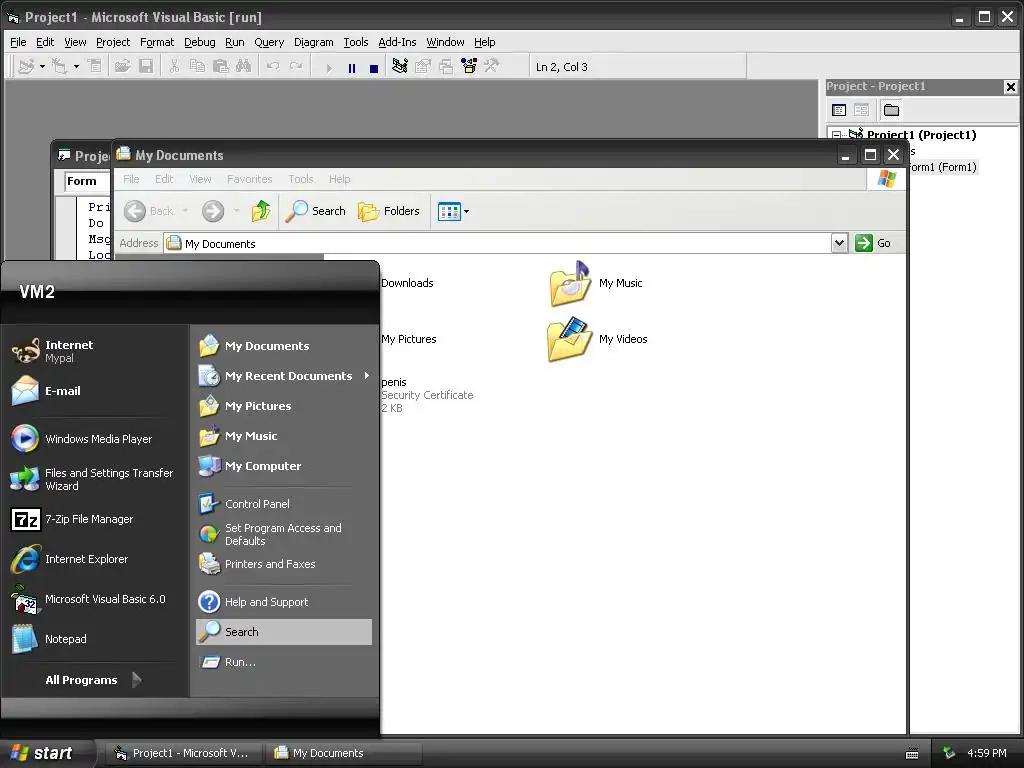Click the Paste clipboard icon
This screenshot has width=1024, height=768.
(x=220, y=67)
